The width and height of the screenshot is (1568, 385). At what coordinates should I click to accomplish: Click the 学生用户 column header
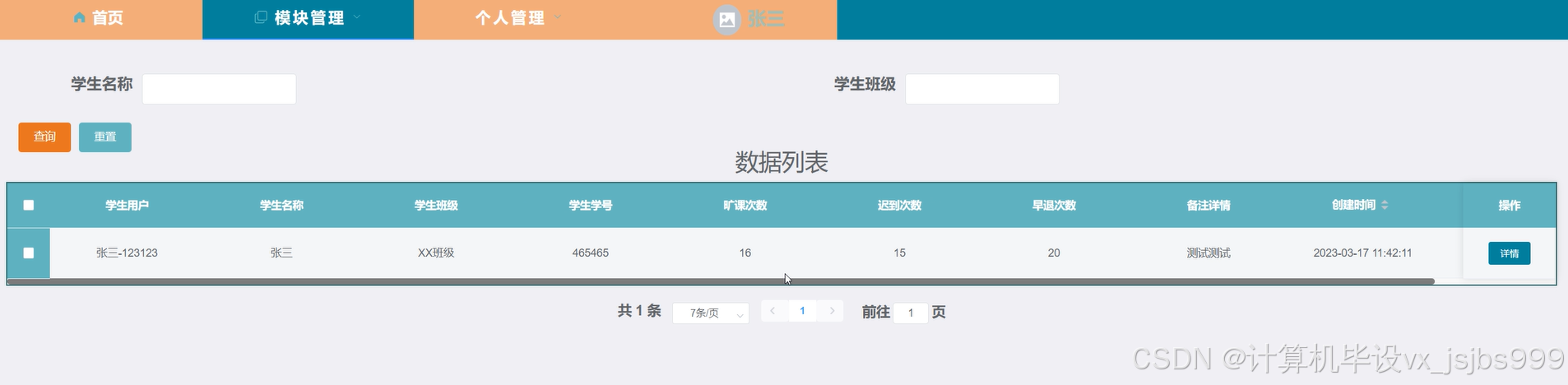(127, 206)
